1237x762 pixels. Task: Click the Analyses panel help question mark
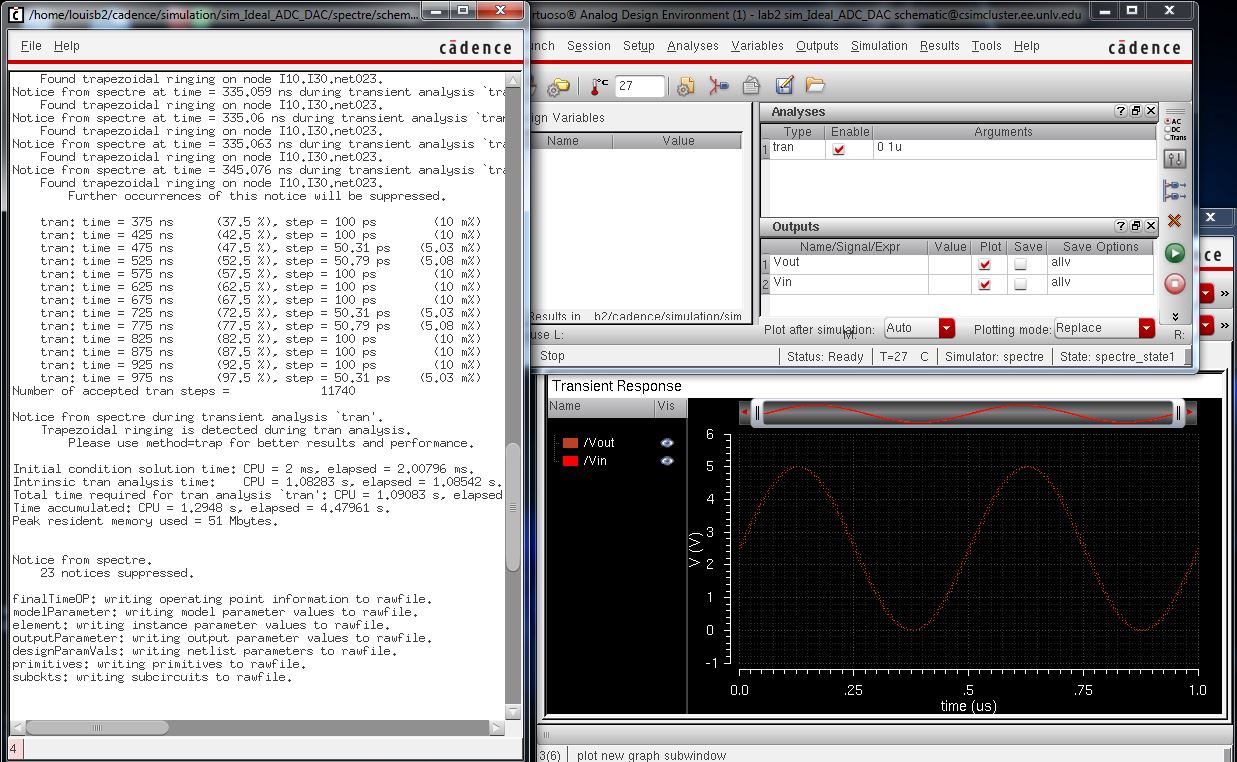click(1121, 112)
